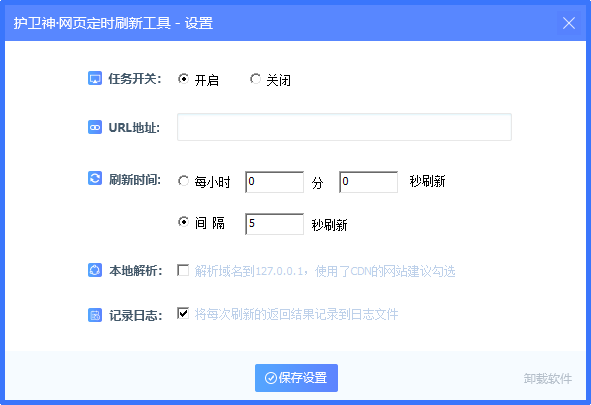This screenshot has width=591, height=405.
Task: Click the local resolve (本地解析) icon
Action: coord(95,270)
